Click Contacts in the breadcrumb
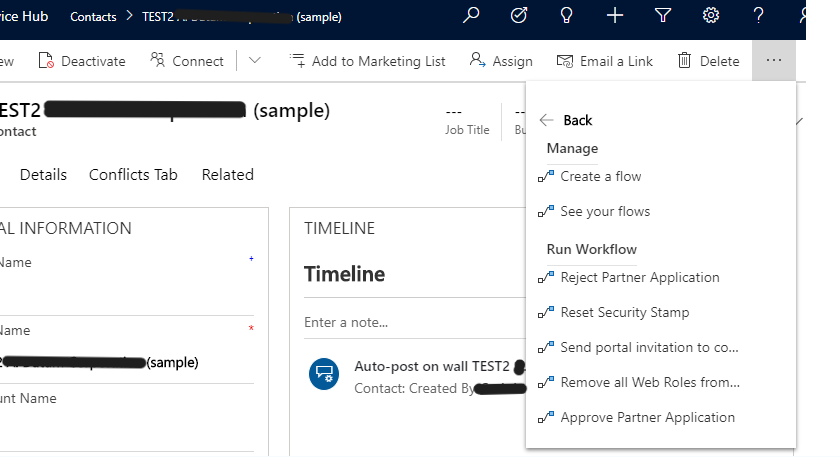This screenshot has width=840, height=460. click(93, 17)
